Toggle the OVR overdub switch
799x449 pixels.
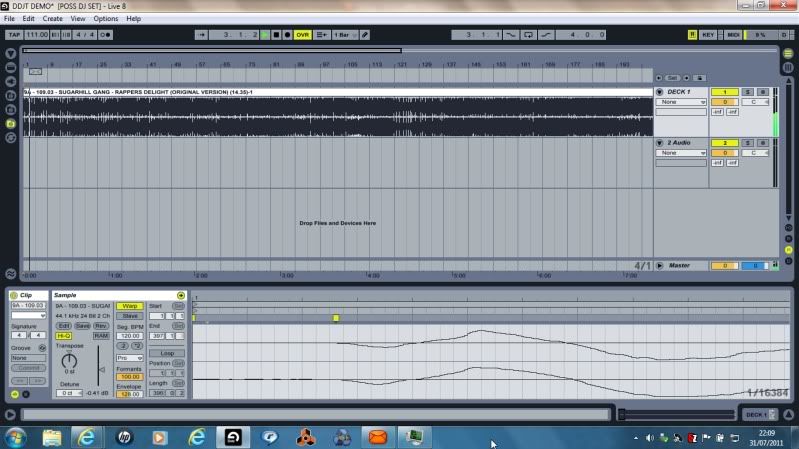(302, 34)
